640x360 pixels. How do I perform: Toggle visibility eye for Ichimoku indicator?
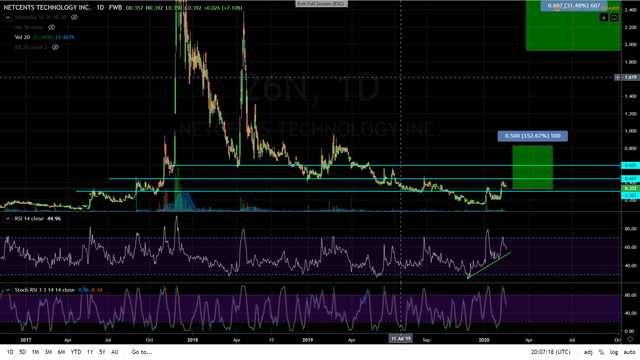click(x=74, y=18)
